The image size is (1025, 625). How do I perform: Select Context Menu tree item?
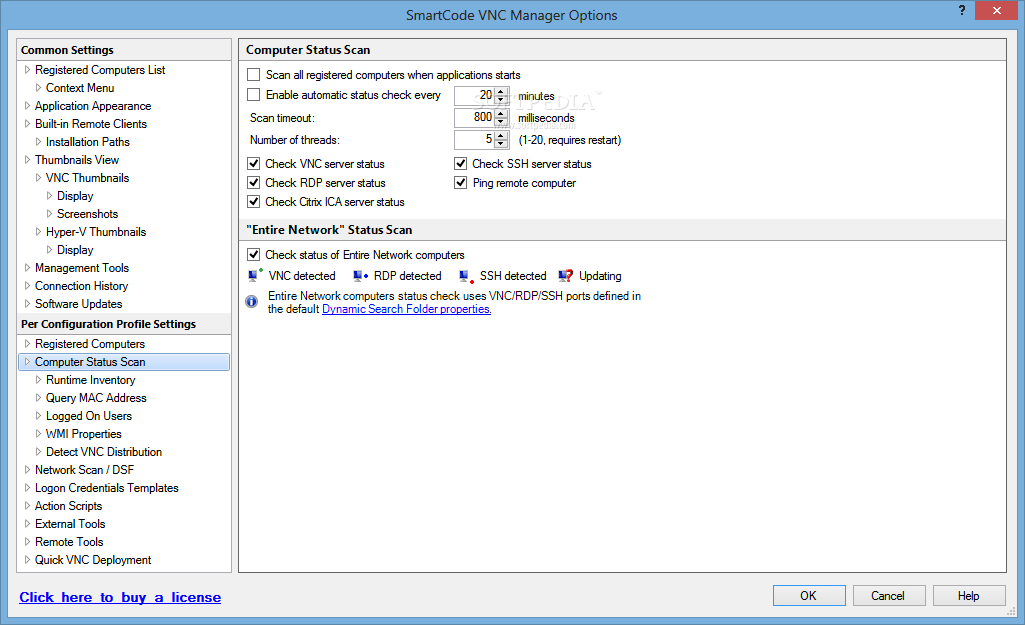(80, 88)
